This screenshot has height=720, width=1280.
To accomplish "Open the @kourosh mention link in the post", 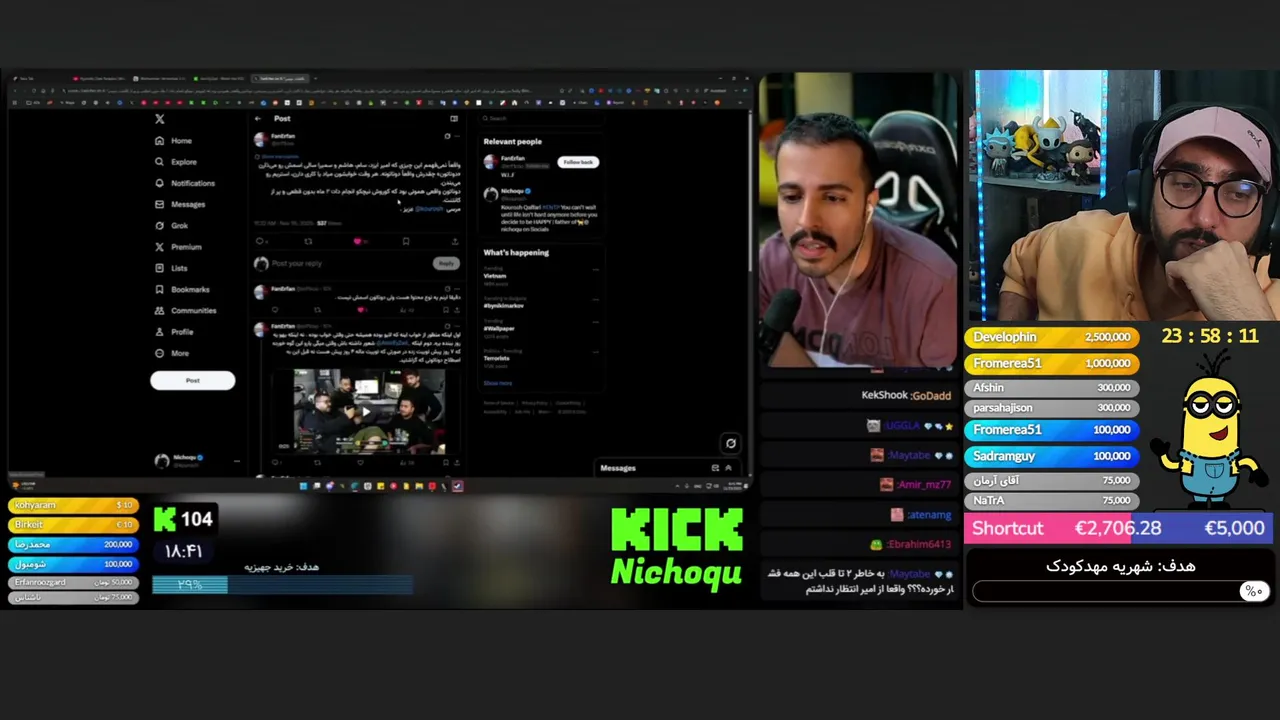I will (429, 209).
